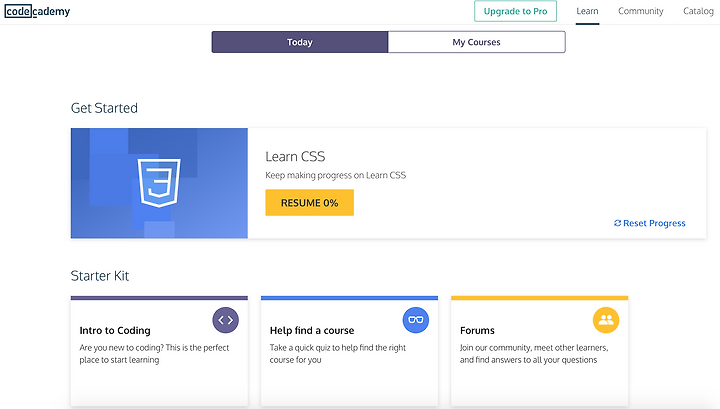Click the refresh icon beside Reset Progress
The height and width of the screenshot is (409, 720).
[x=618, y=223]
